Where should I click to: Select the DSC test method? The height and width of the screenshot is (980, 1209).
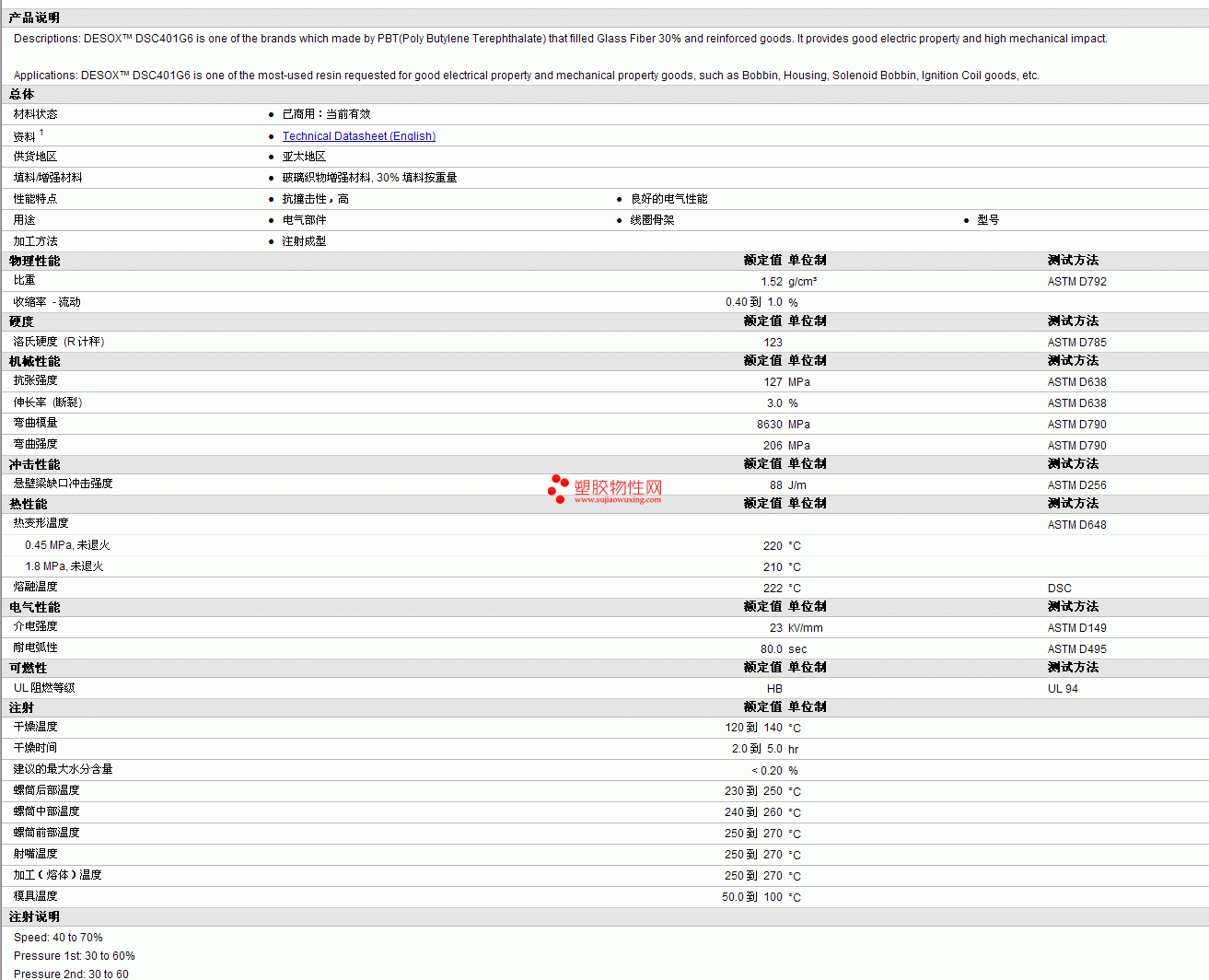pos(1060,589)
